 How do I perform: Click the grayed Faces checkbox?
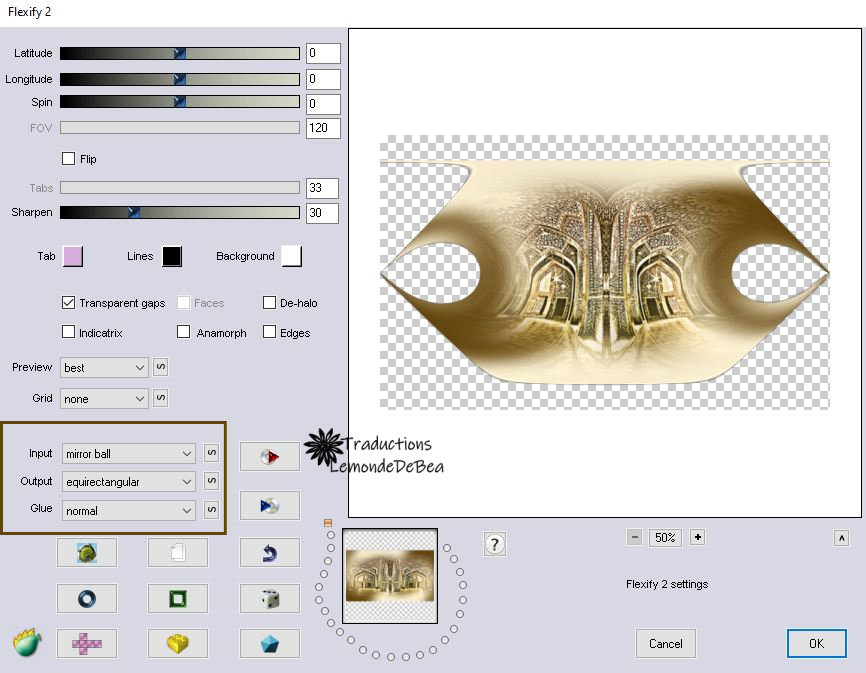(x=183, y=303)
